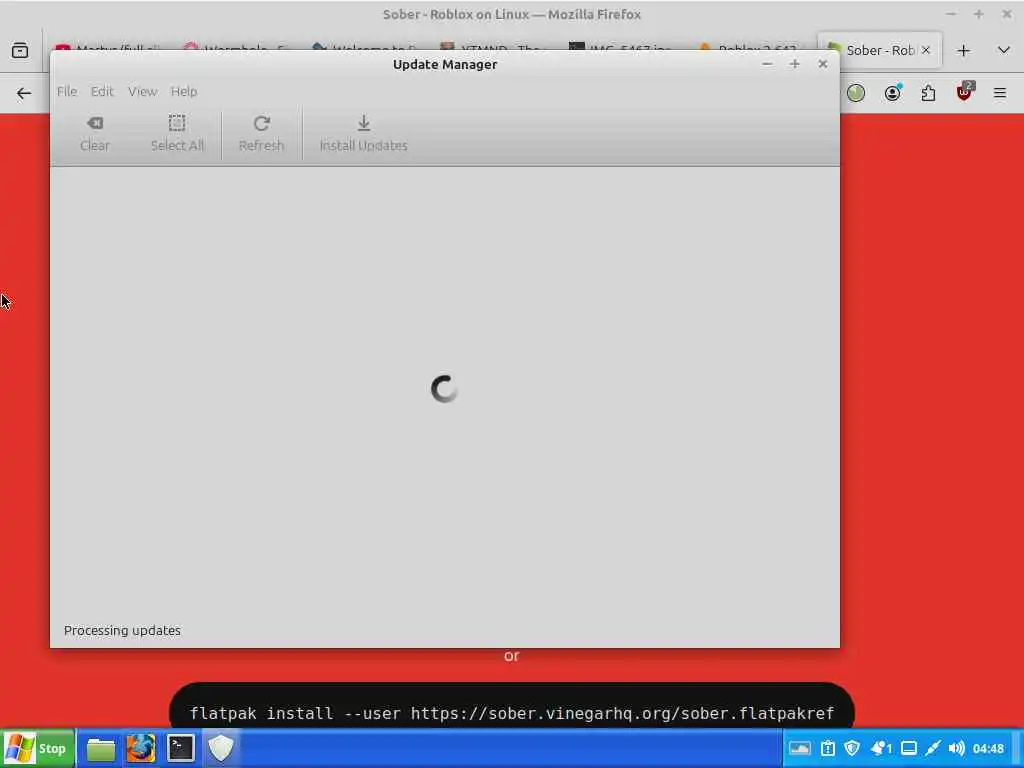Screen dimensions: 1024x768
Task: Open the Firefox hamburger menu
Action: click(x=1000, y=93)
